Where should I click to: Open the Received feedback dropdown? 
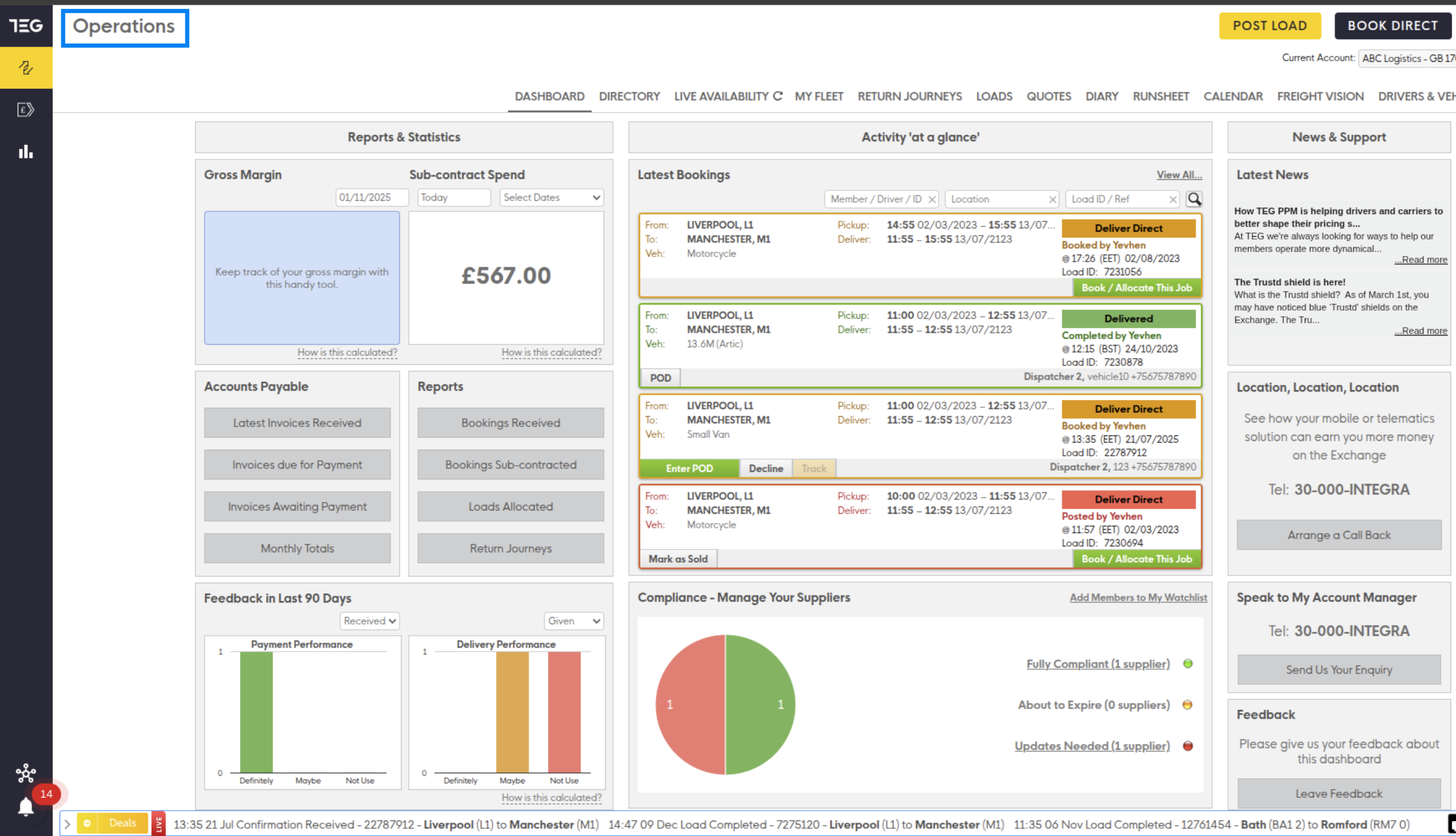370,621
